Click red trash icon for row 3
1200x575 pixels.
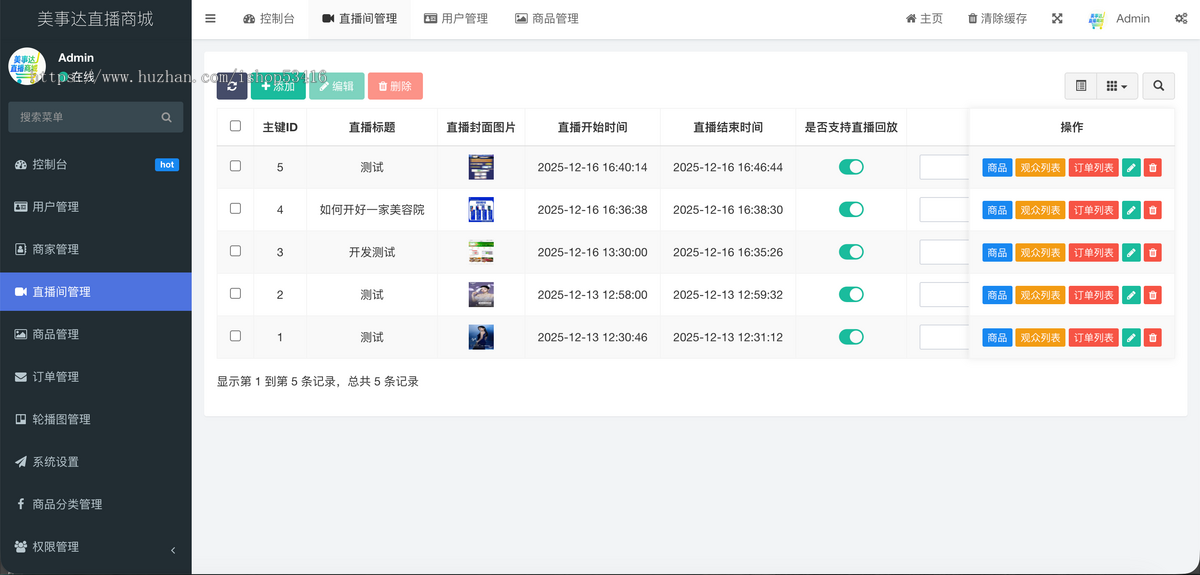point(1152,253)
